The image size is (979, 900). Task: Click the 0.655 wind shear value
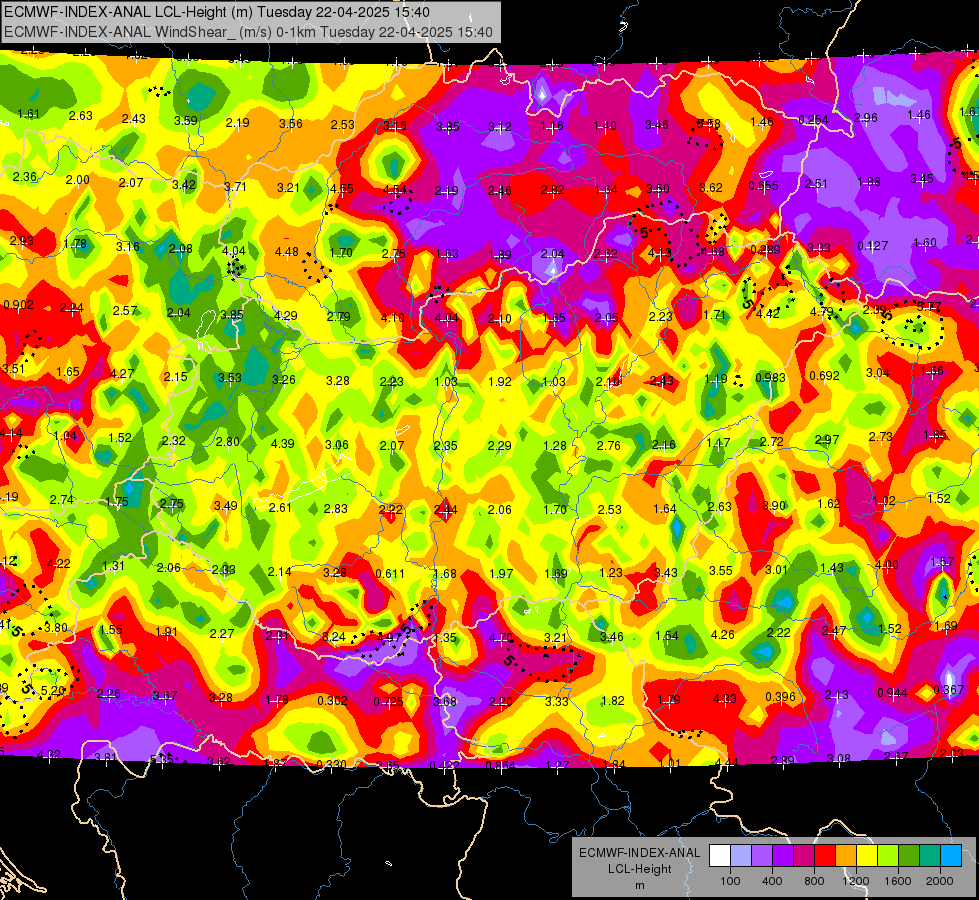click(x=764, y=185)
